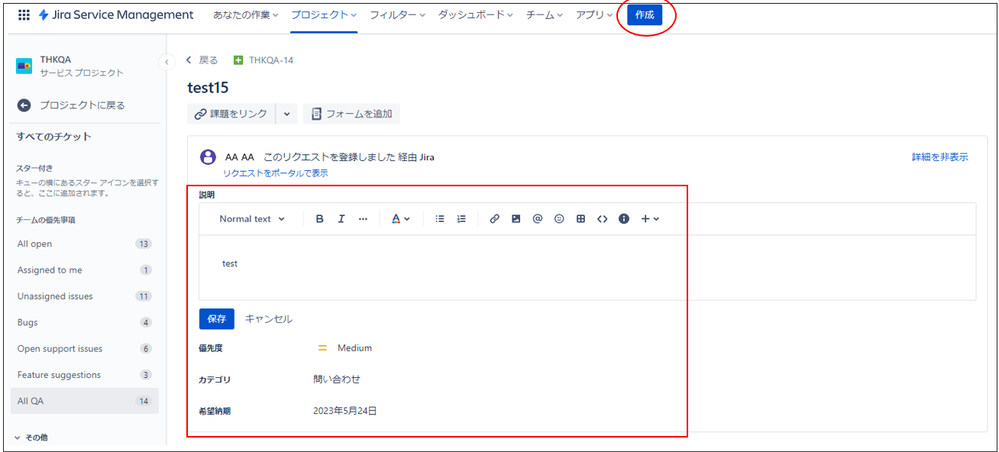The height and width of the screenshot is (452, 999).
Task: Click inside the description text area containing test
Action: 587,267
